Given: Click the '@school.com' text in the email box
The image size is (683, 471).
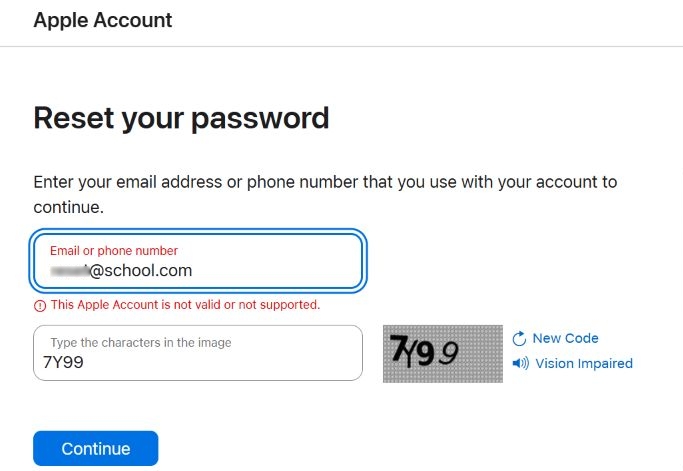Looking at the screenshot, I should 141,270.
